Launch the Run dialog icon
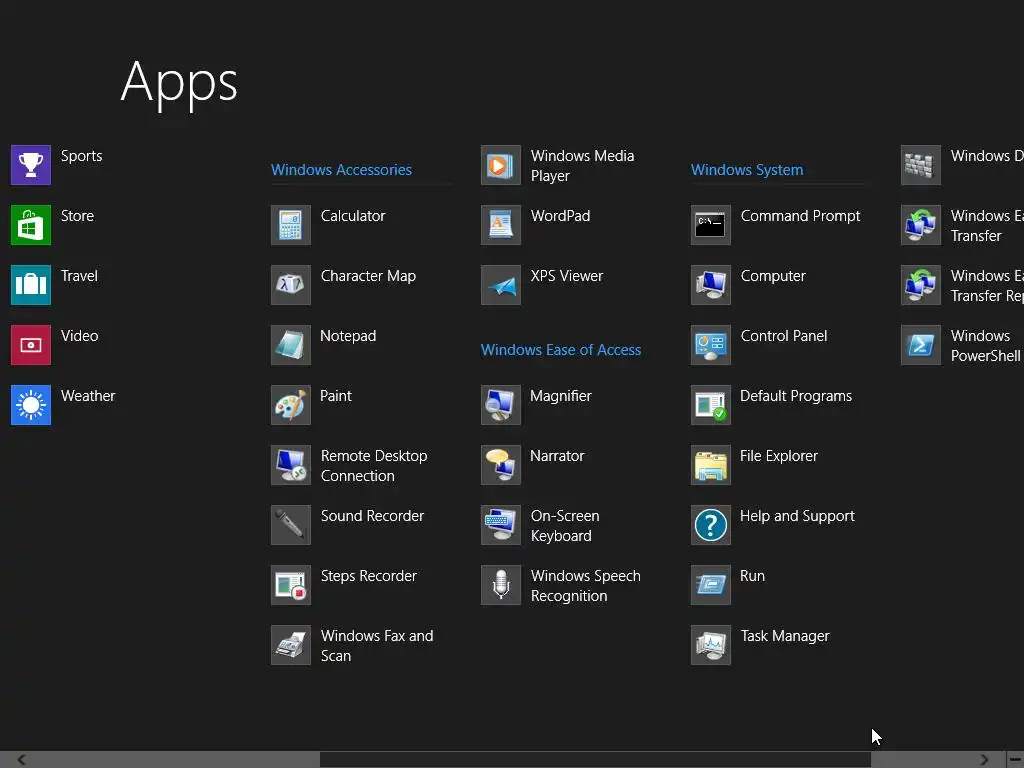 coord(711,585)
